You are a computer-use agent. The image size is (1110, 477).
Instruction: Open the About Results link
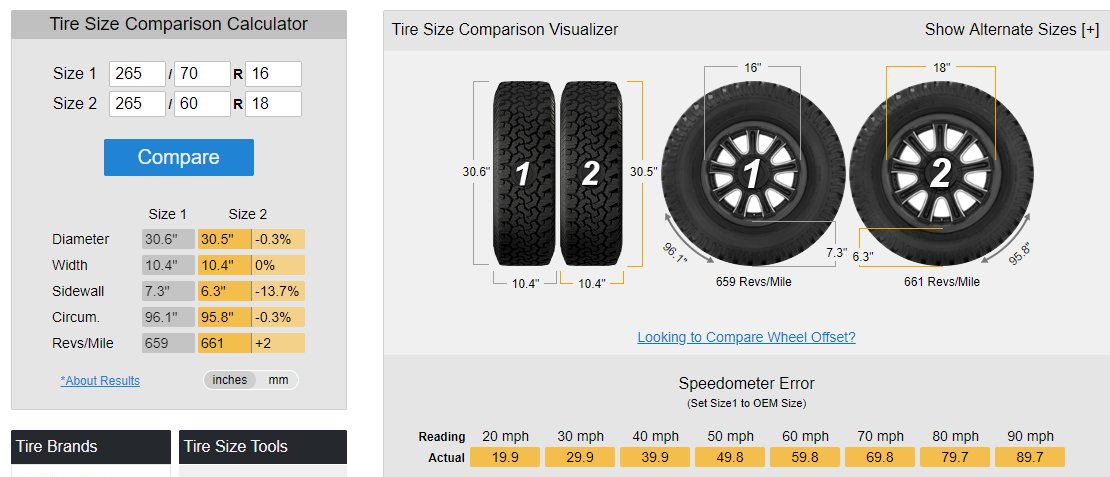pyautogui.click(x=100, y=381)
